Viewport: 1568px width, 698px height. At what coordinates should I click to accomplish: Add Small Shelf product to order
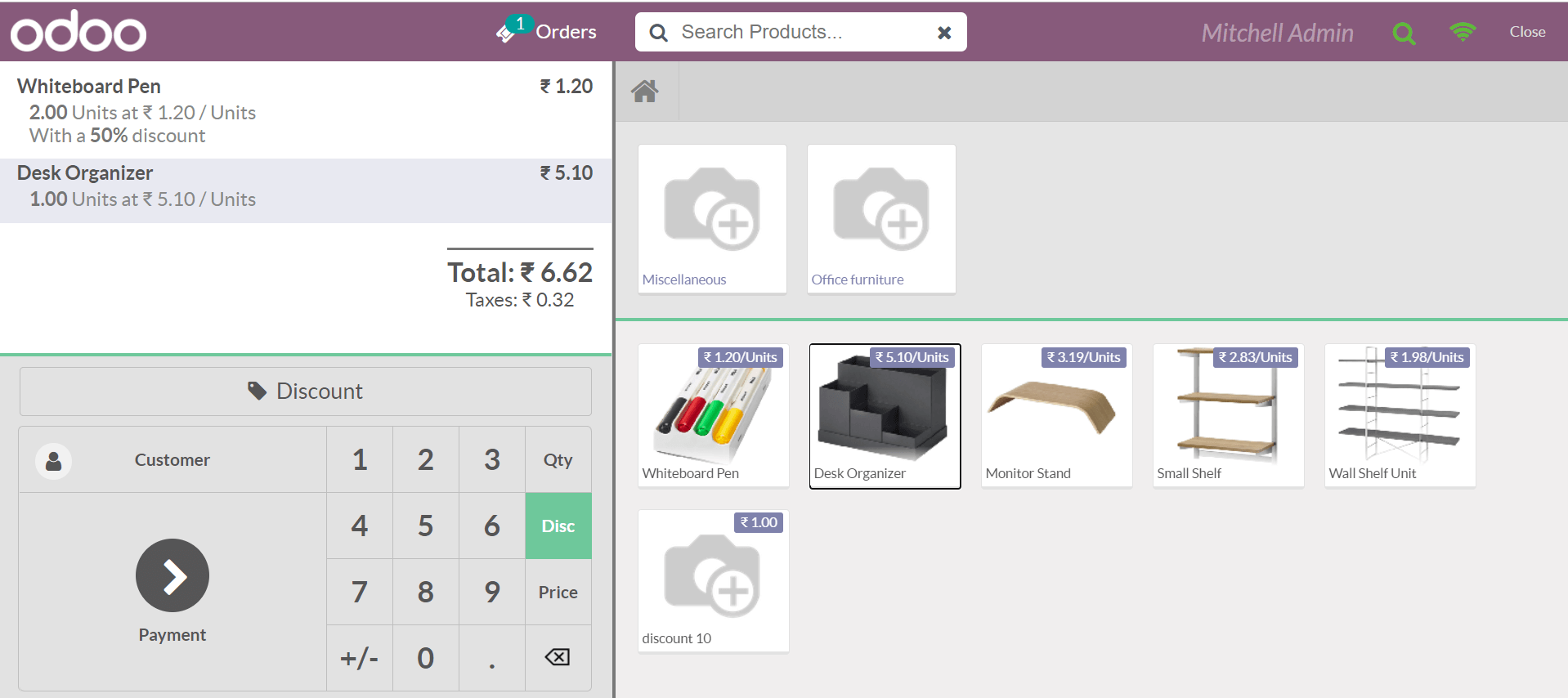1228,416
